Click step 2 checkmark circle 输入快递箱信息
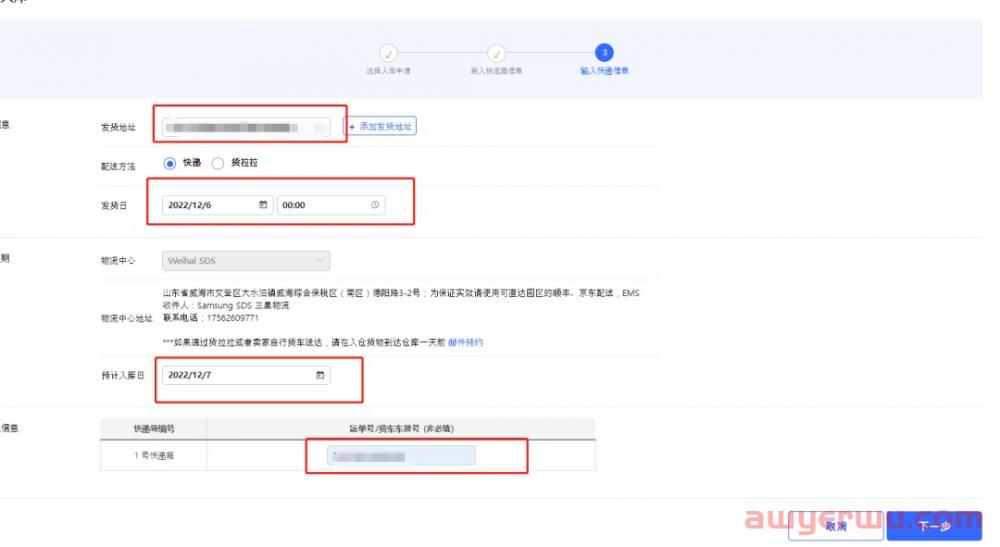Screen dimensions: 1000x547 tap(496, 53)
